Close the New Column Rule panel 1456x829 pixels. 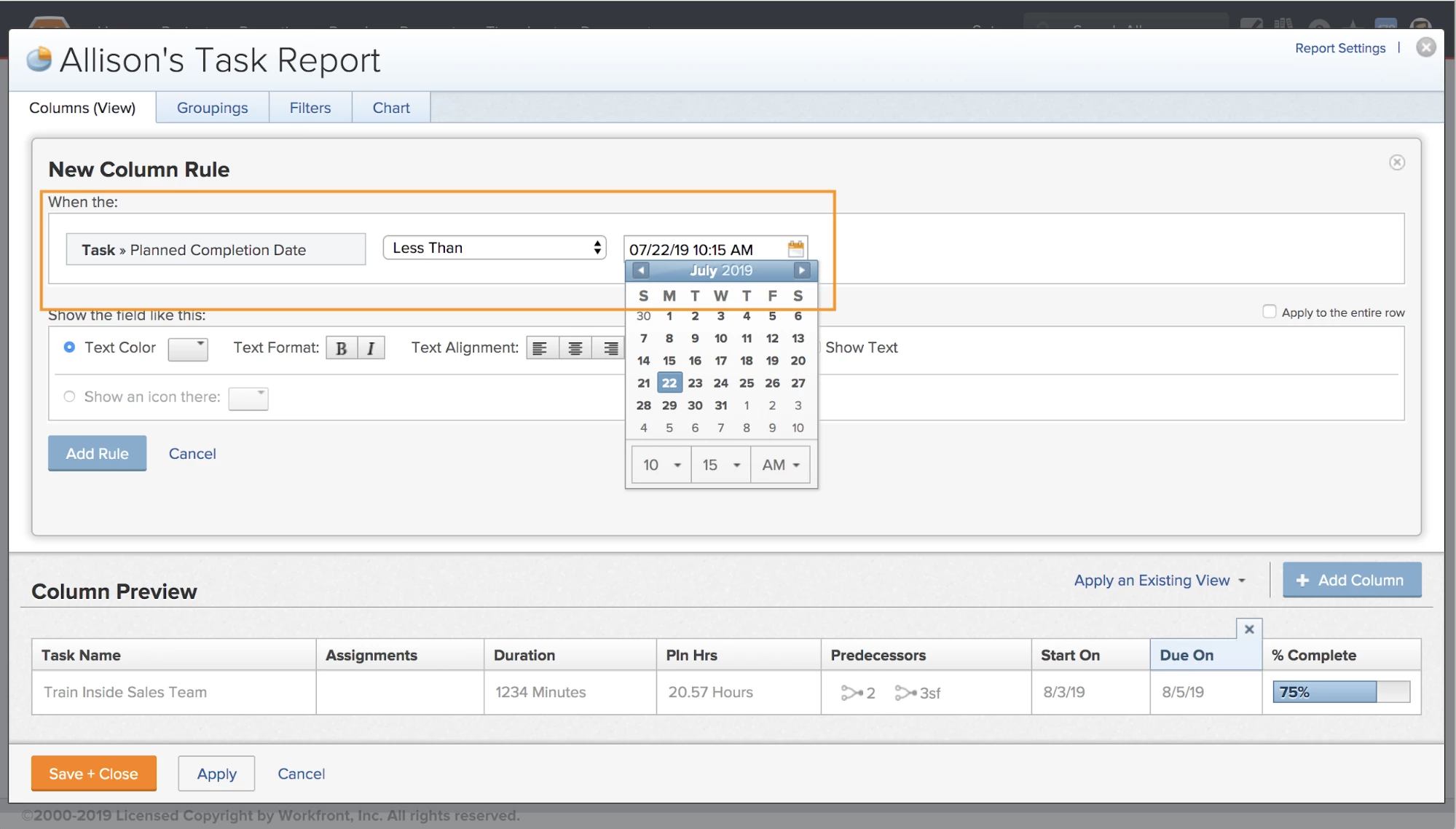tap(1396, 162)
